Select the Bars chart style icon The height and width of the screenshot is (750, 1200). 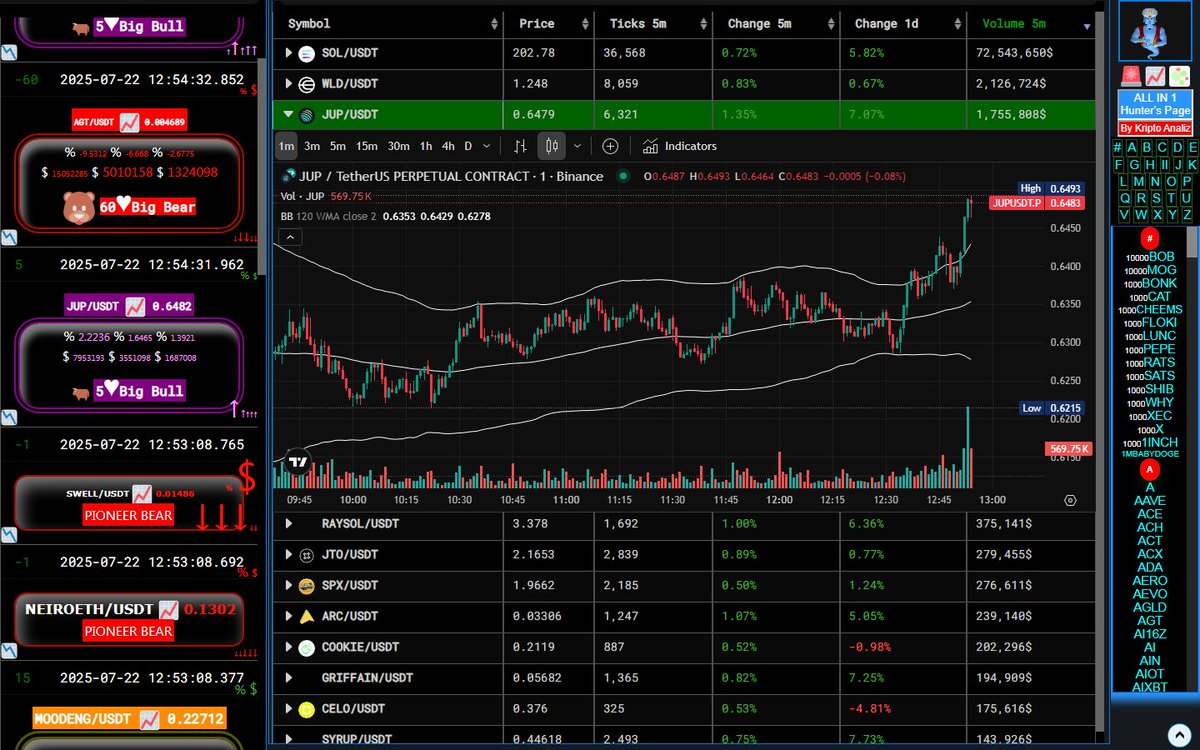pos(520,146)
